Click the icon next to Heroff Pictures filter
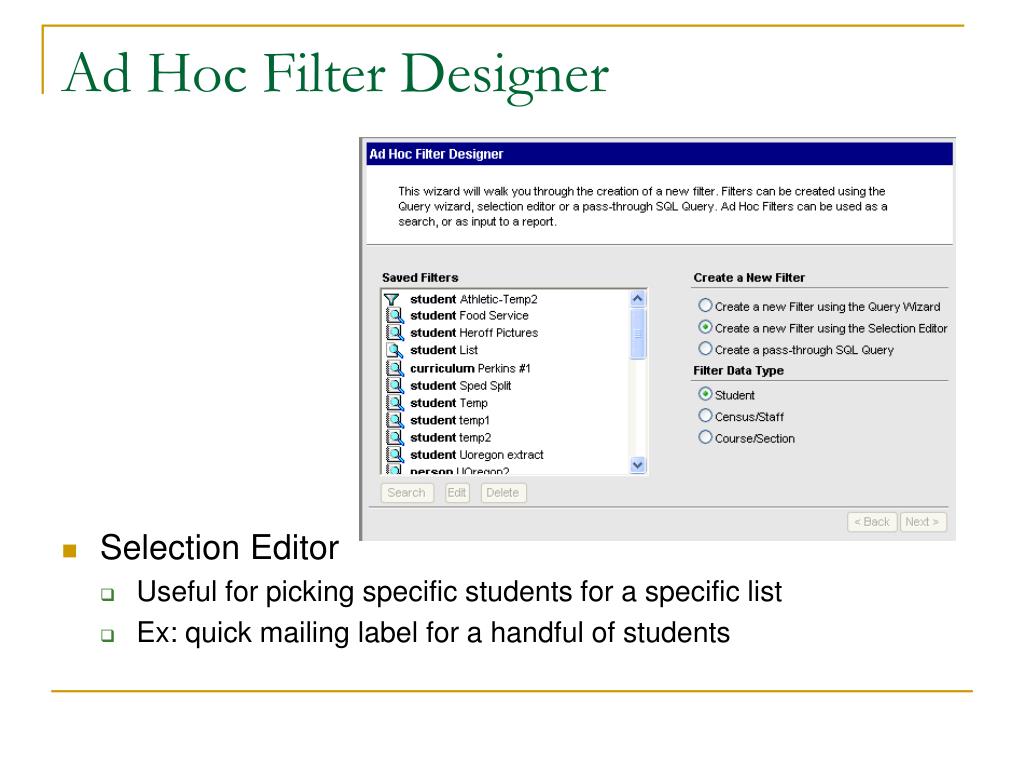 click(x=394, y=332)
